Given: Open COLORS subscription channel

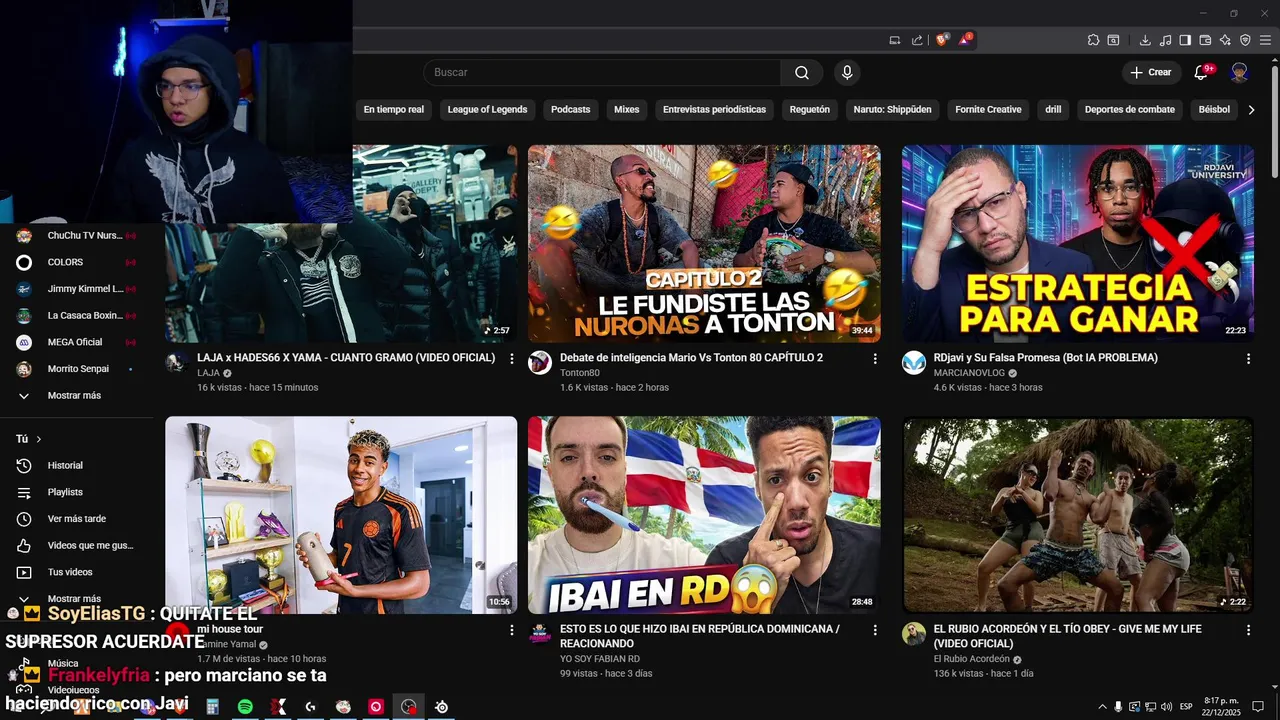Looking at the screenshot, I should point(75,262).
